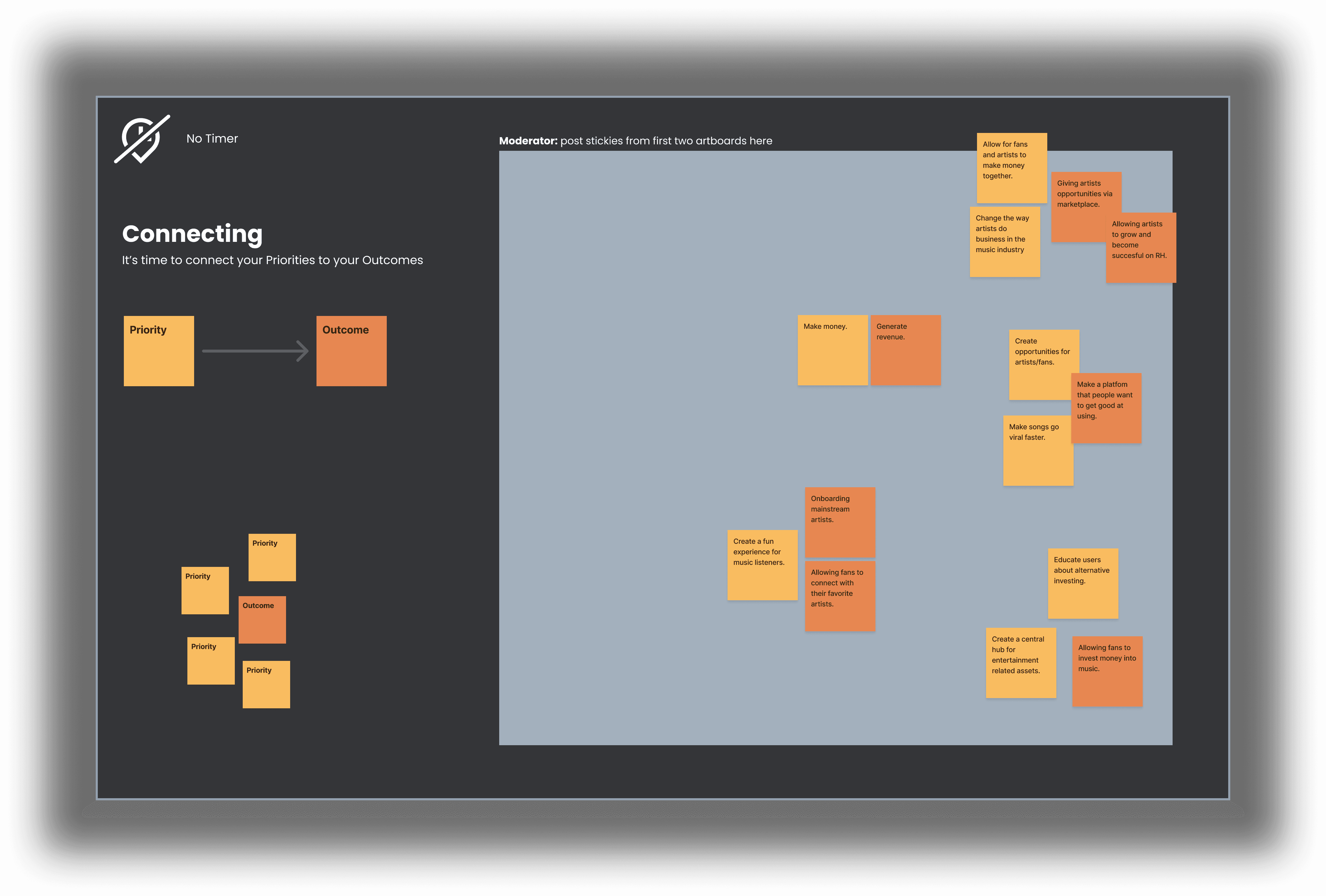Click 'Create a fun experience' sticky note
1326x896 pixels.
pyautogui.click(x=762, y=565)
